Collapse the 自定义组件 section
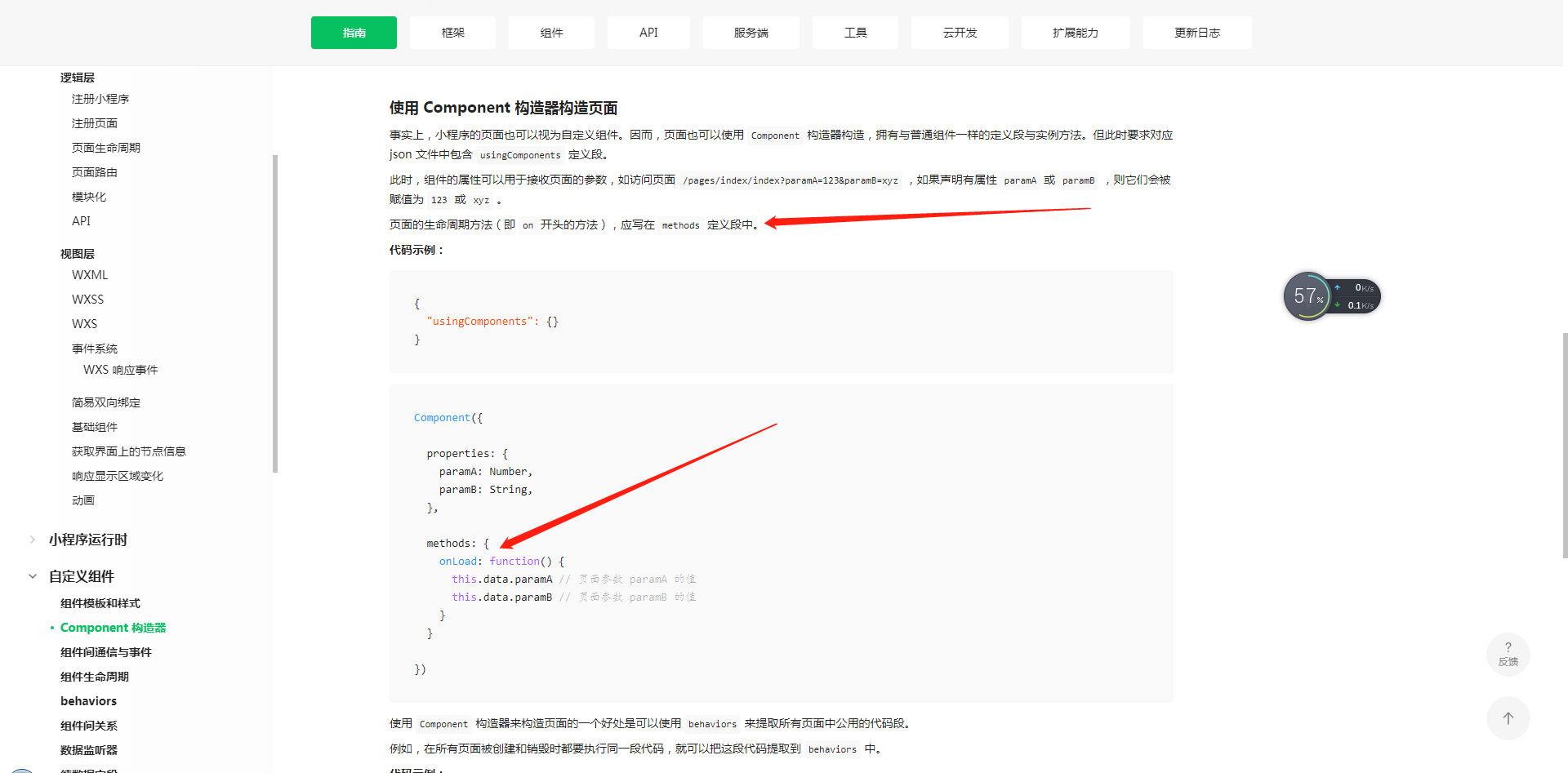The width and height of the screenshot is (1568, 773). pos(81,576)
